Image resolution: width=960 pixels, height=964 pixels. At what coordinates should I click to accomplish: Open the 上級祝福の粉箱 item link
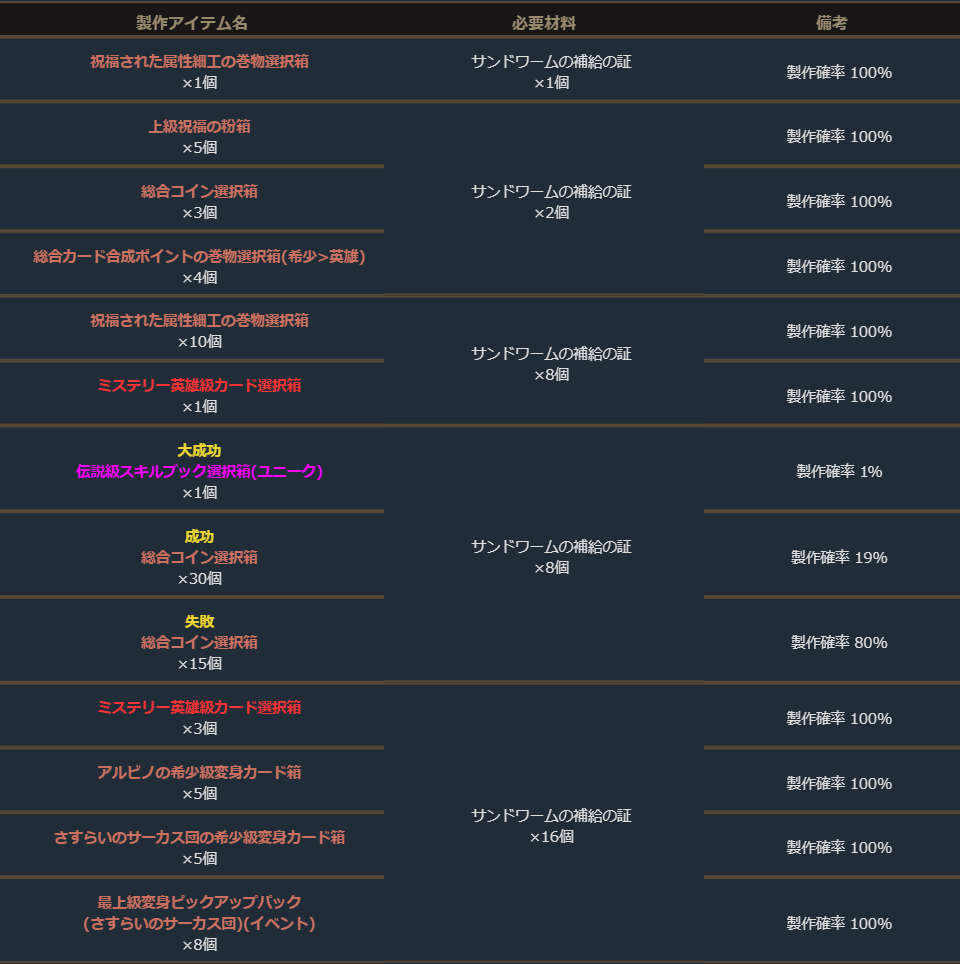pyautogui.click(x=199, y=126)
